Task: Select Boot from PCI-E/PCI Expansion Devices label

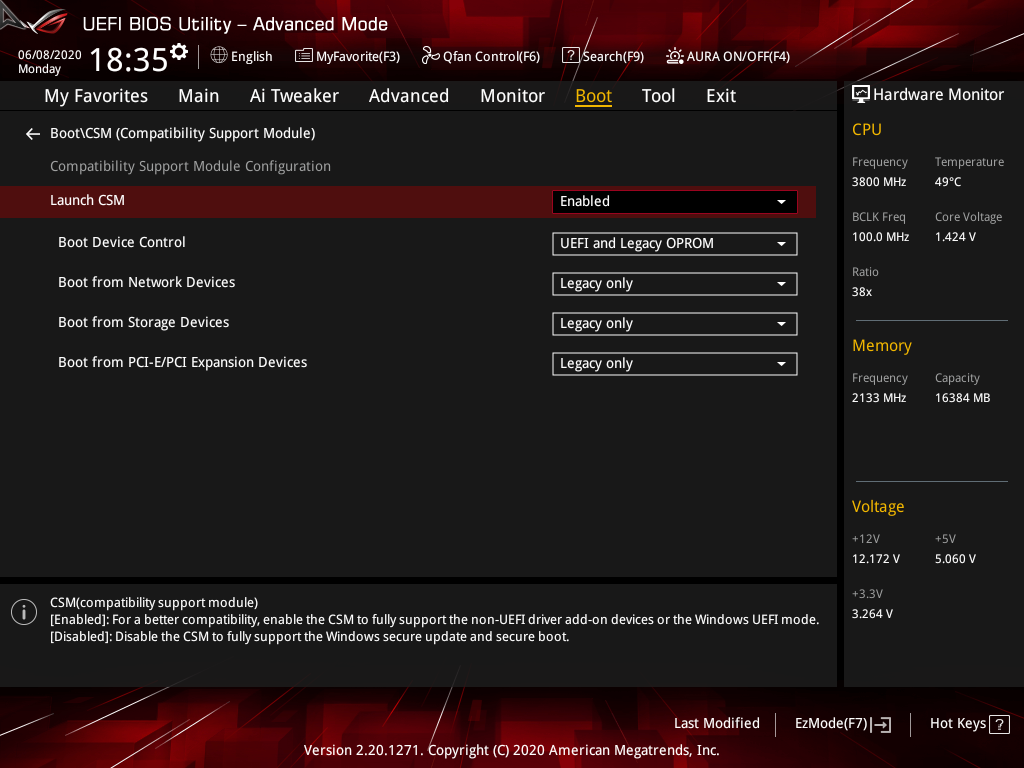Action: pyautogui.click(x=182, y=362)
